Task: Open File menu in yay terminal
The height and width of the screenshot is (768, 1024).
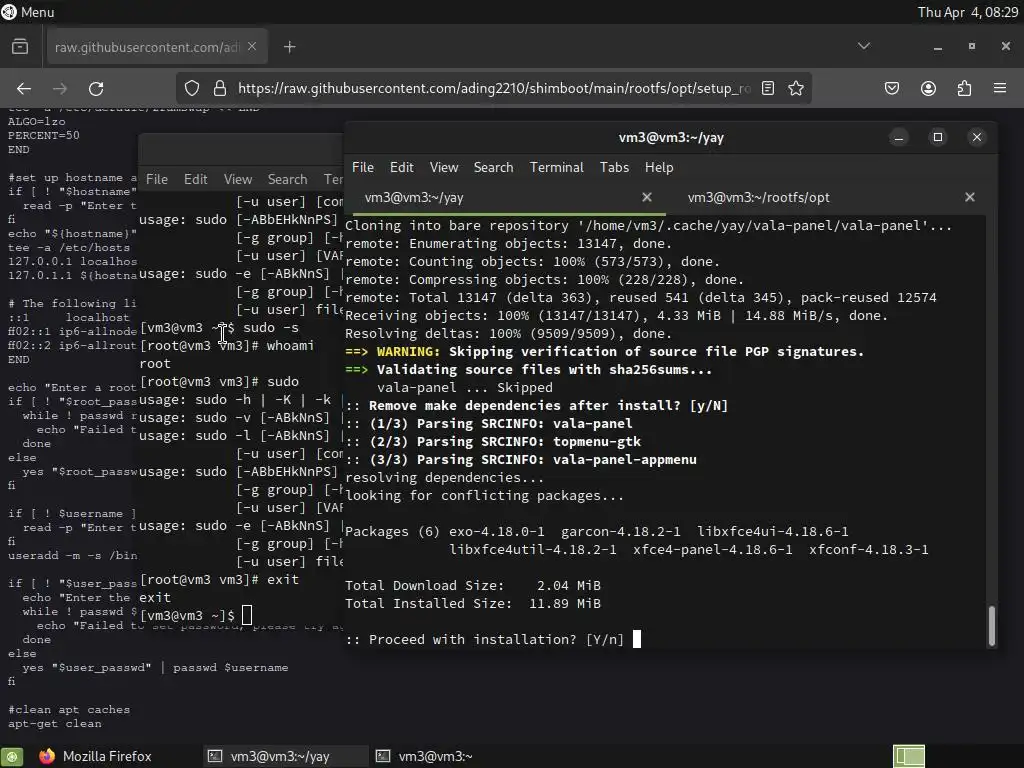Action: [x=362, y=167]
